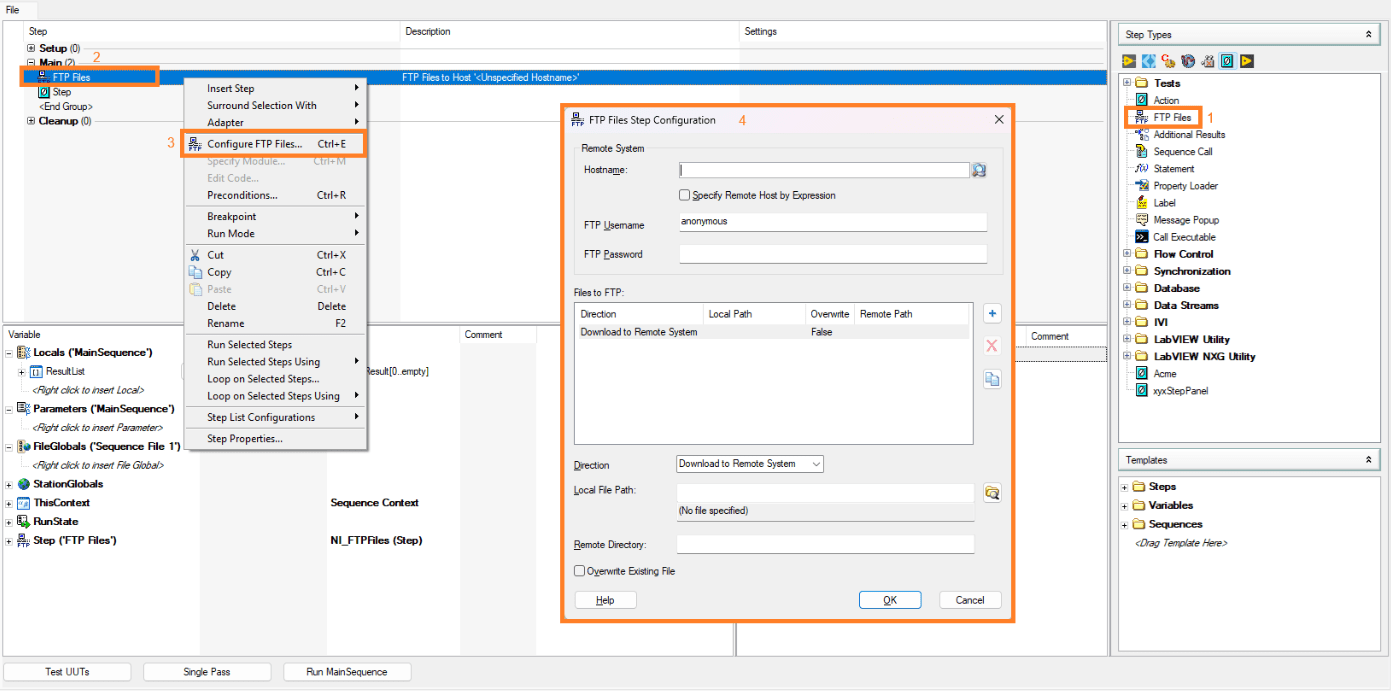Expand the Tests folder

click(x=1128, y=83)
